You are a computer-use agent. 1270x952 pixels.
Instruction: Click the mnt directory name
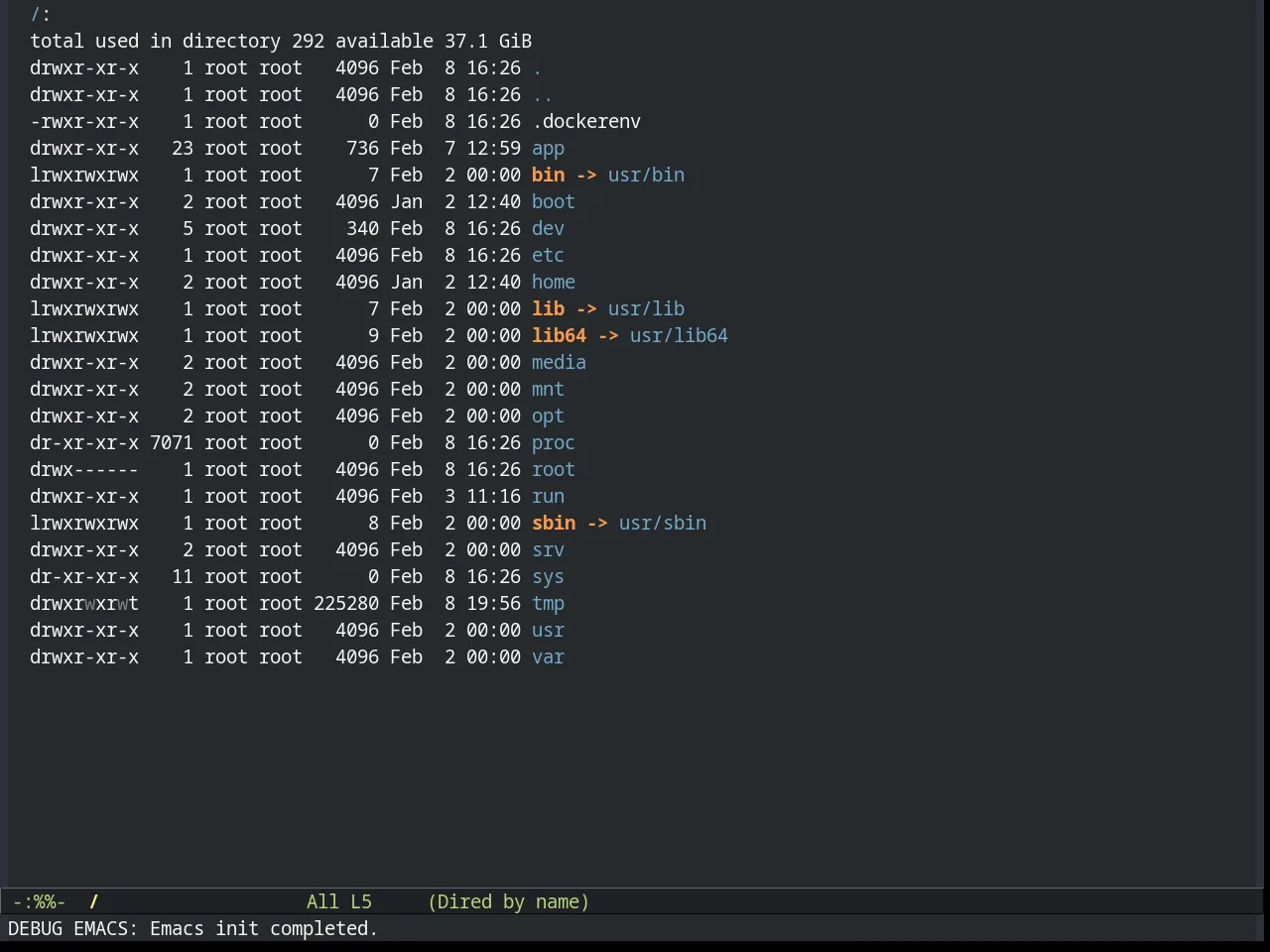pos(548,390)
